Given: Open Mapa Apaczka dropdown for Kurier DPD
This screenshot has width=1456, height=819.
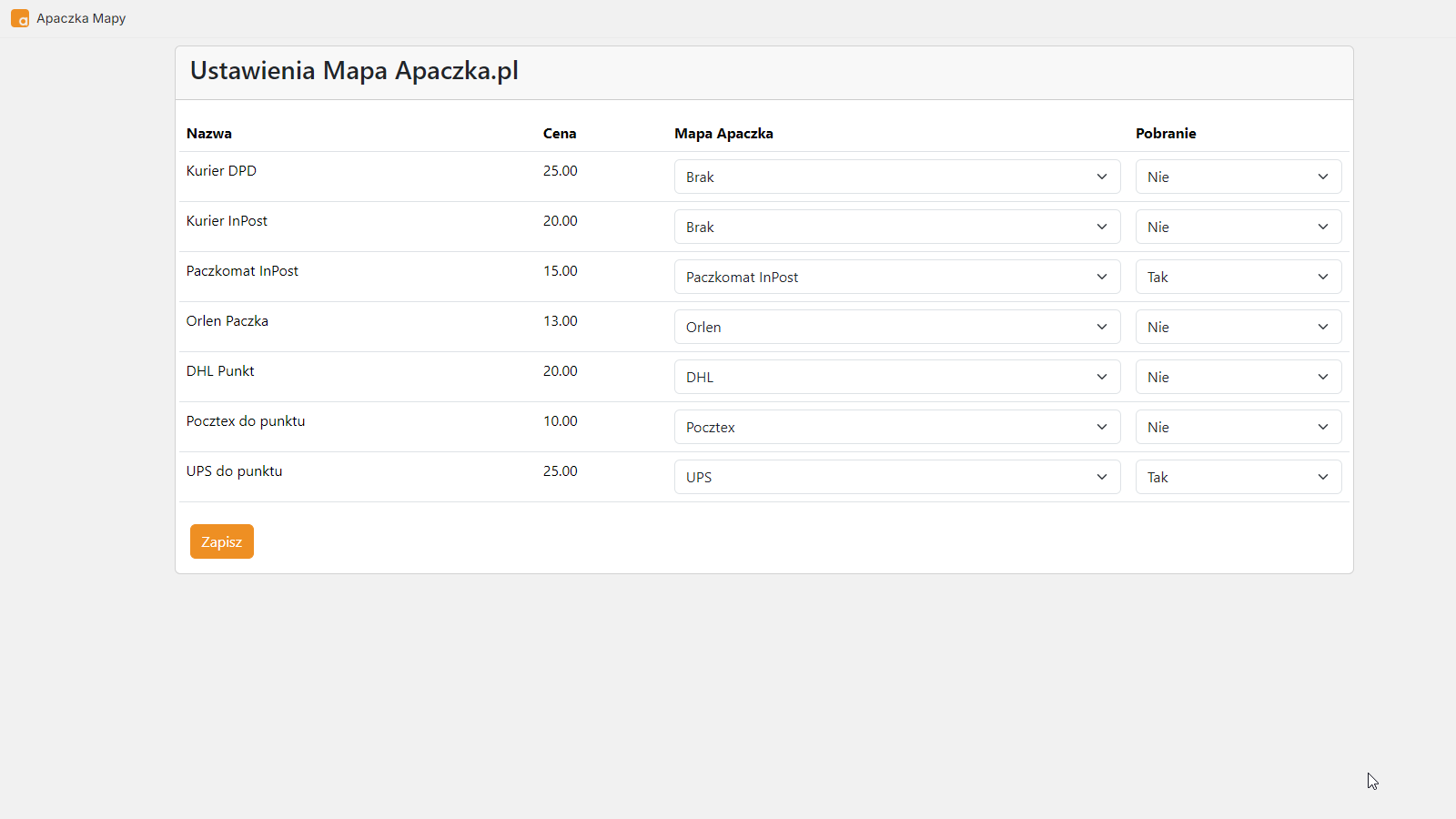Looking at the screenshot, I should (897, 177).
